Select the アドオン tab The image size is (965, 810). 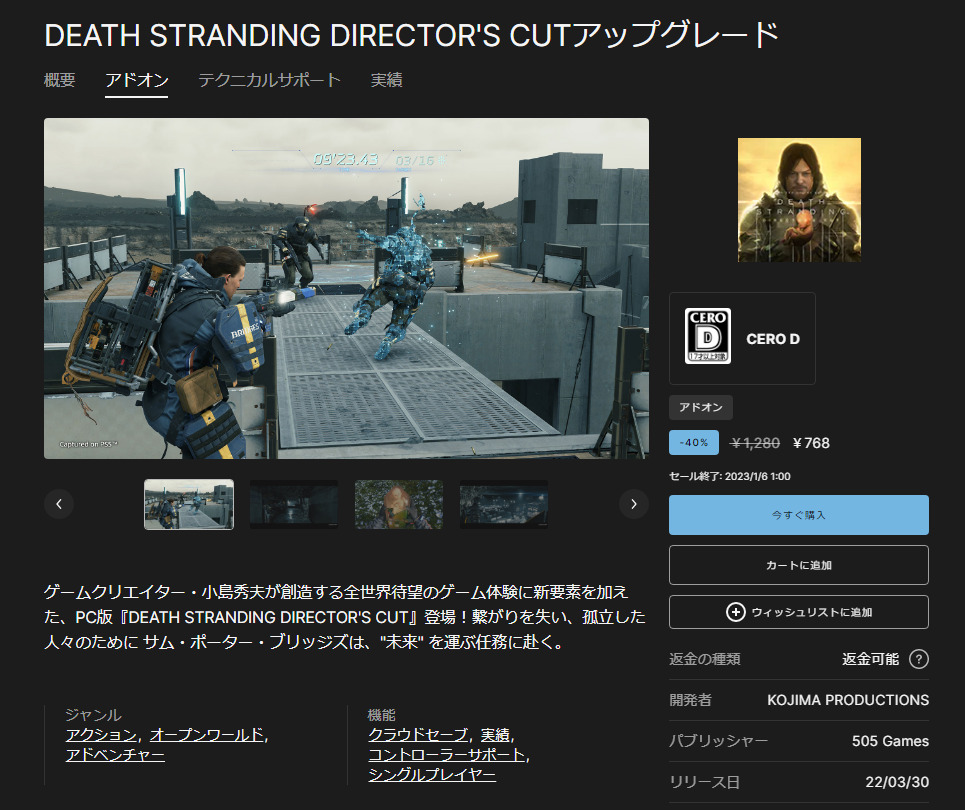(x=137, y=80)
